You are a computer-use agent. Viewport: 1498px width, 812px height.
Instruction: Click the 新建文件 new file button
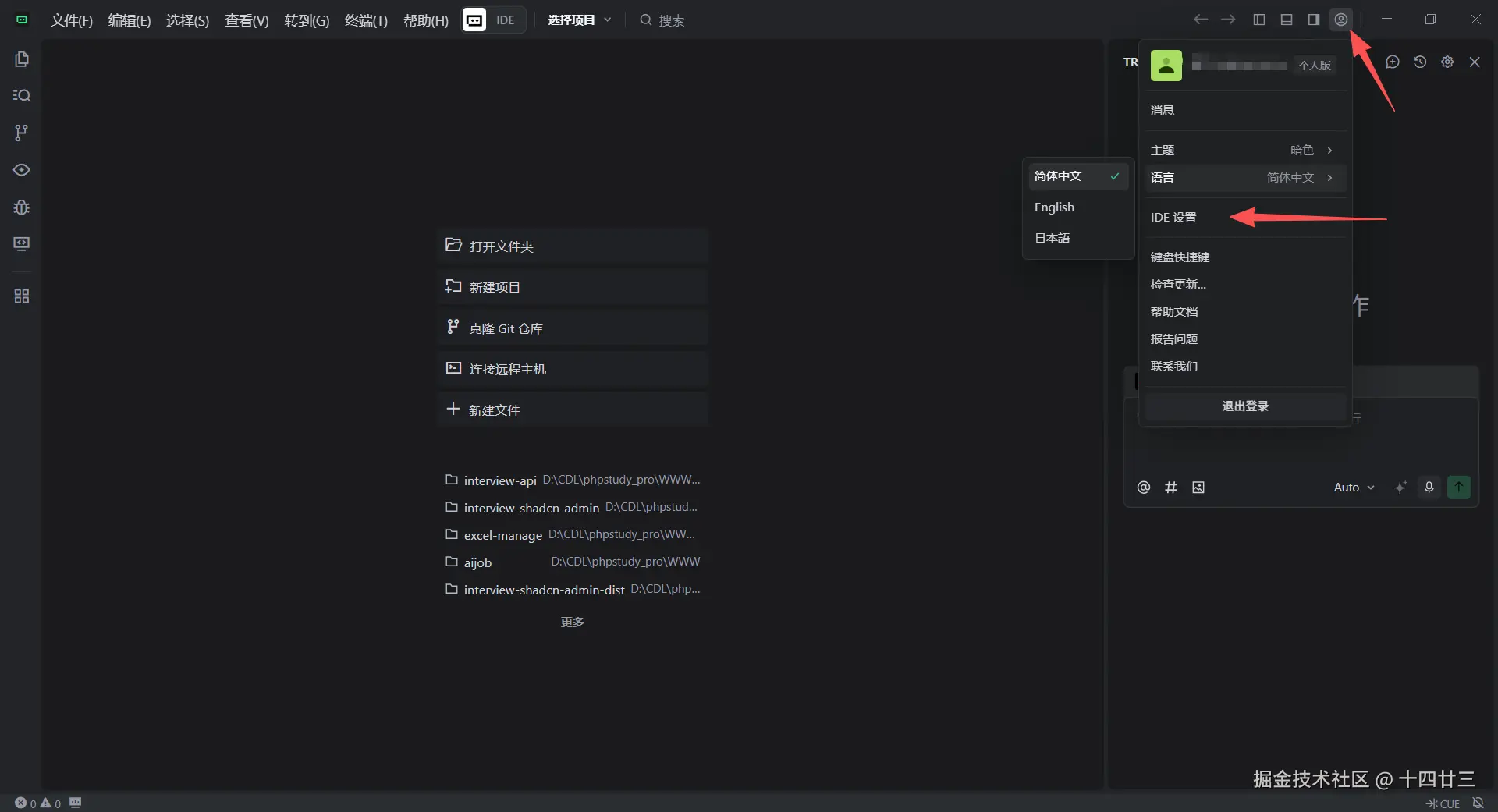pos(573,410)
